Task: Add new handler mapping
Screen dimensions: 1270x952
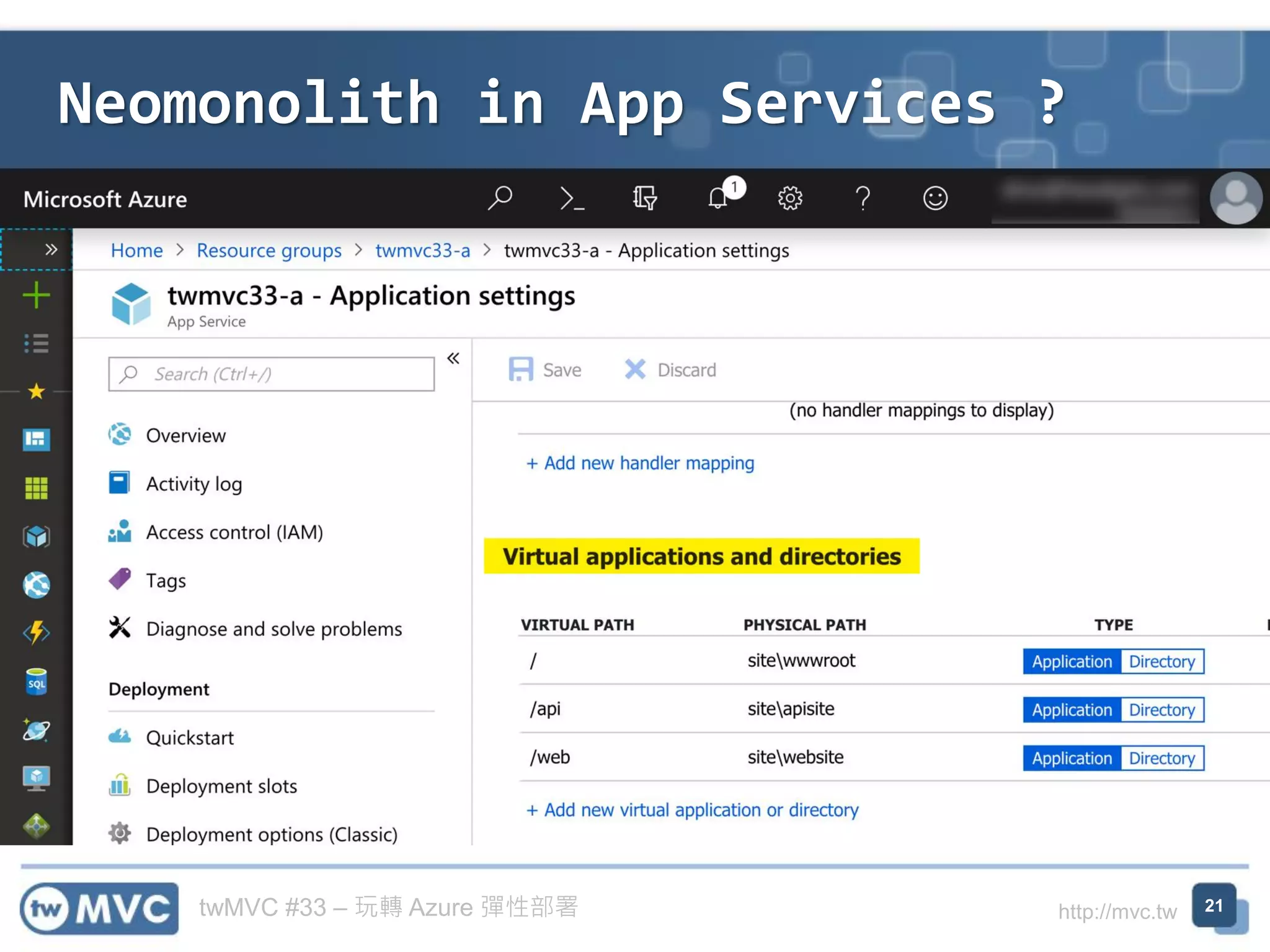Action: tap(640, 463)
